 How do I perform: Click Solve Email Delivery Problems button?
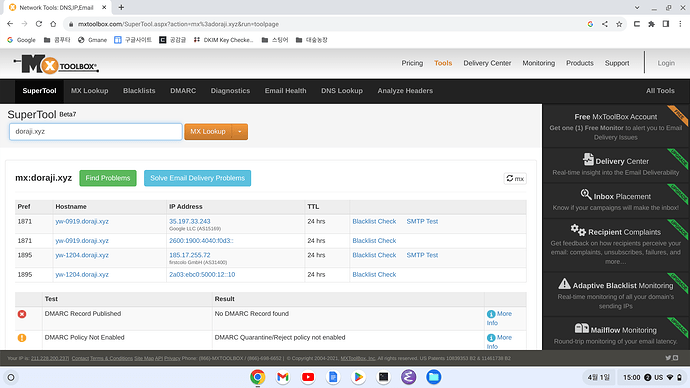coord(197,178)
